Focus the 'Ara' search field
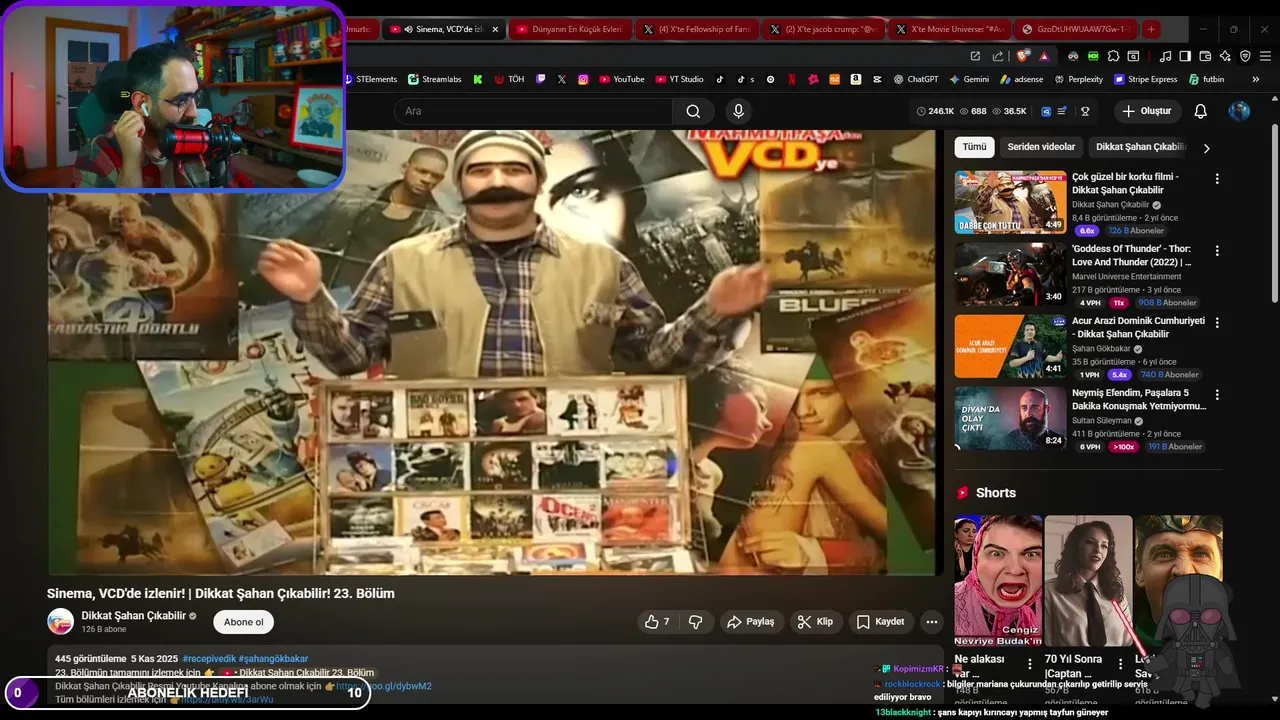1280x720 pixels. coord(534,111)
